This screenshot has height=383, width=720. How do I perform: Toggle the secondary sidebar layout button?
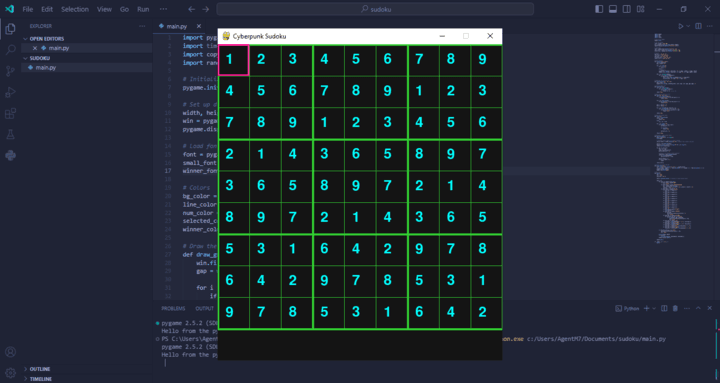tap(626, 9)
